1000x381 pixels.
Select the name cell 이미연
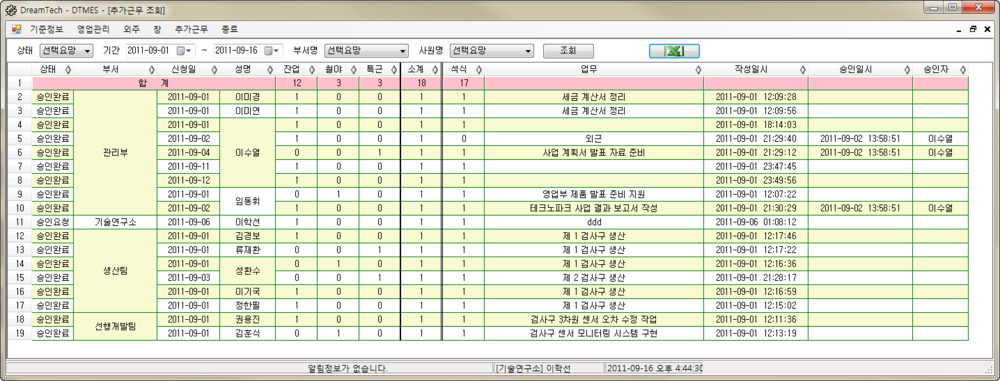click(247, 111)
